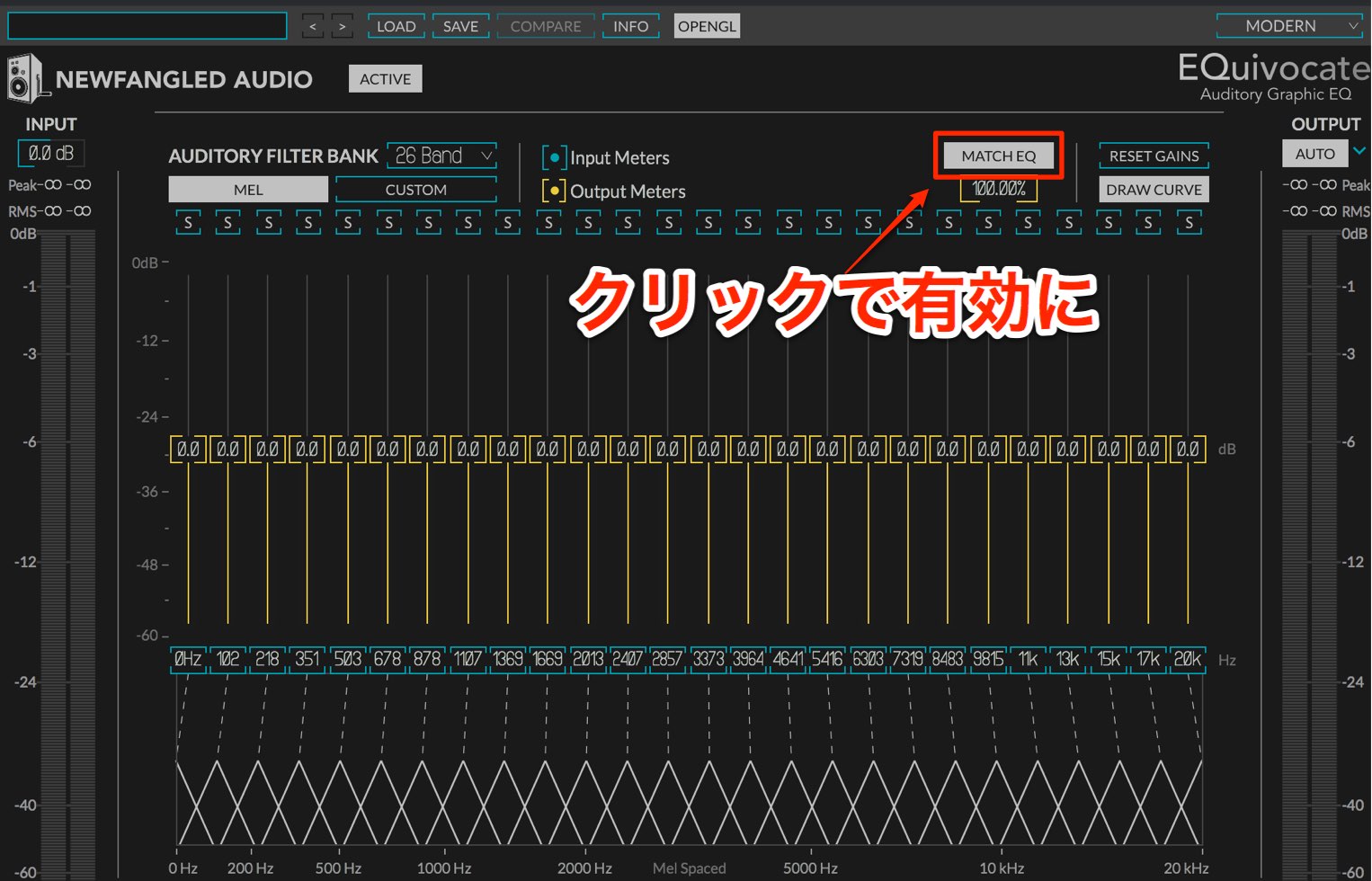This screenshot has width=1372, height=881.
Task: Solo the 102 Hz band S button
Action: (x=227, y=223)
